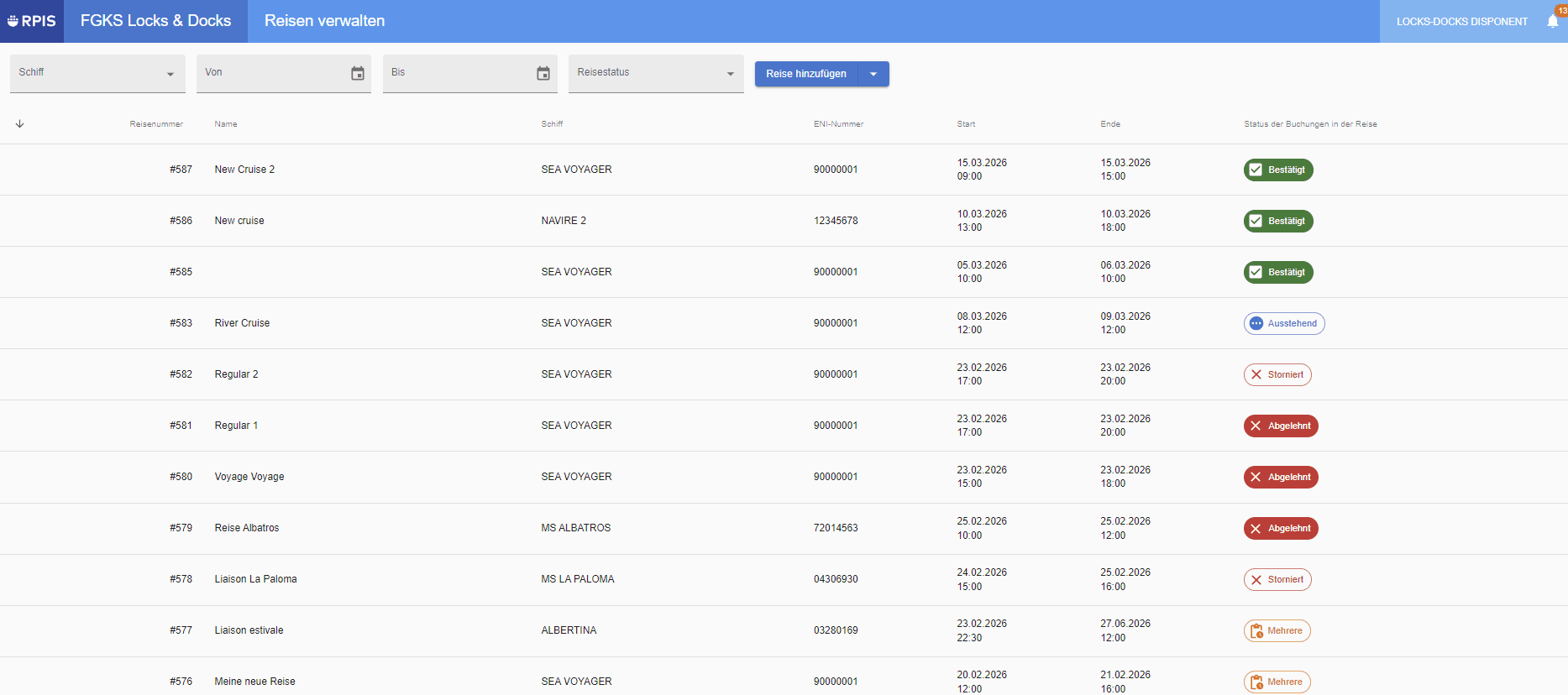1568x695 pixels.
Task: Select trip name New Cruise 2
Action: (244, 170)
